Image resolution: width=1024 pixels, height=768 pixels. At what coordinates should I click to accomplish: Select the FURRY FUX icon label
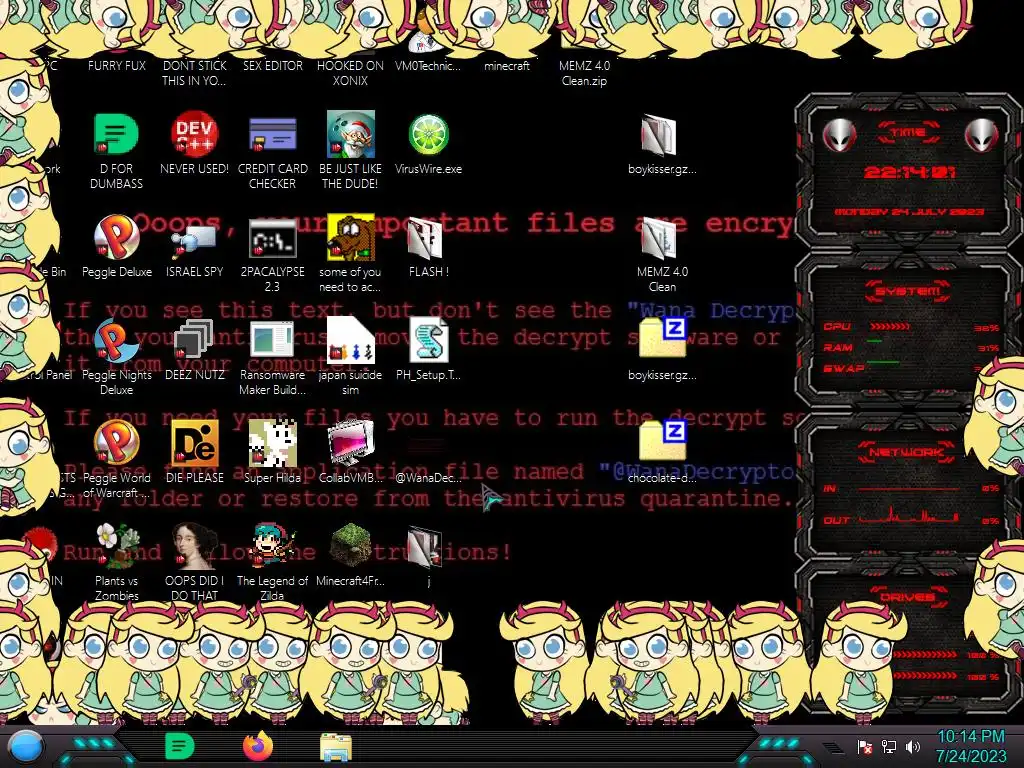(x=117, y=65)
